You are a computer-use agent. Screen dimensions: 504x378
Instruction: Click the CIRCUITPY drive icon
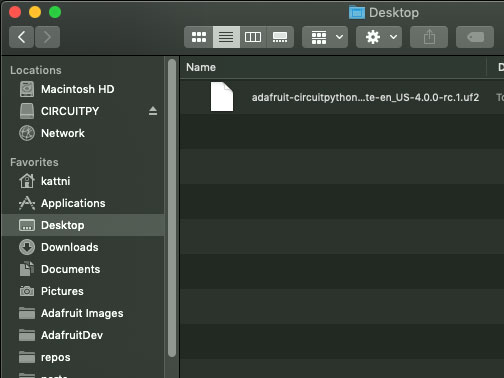[27, 111]
